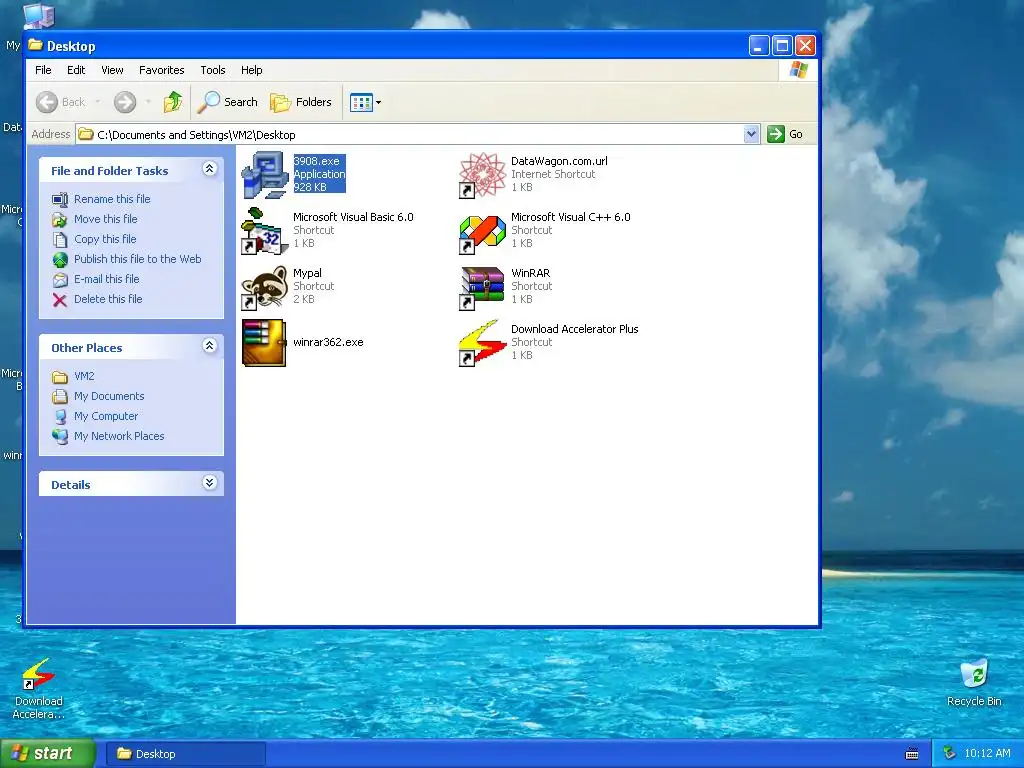The width and height of the screenshot is (1024, 768).
Task: Click the Publish to Web globe icon
Action: point(60,260)
